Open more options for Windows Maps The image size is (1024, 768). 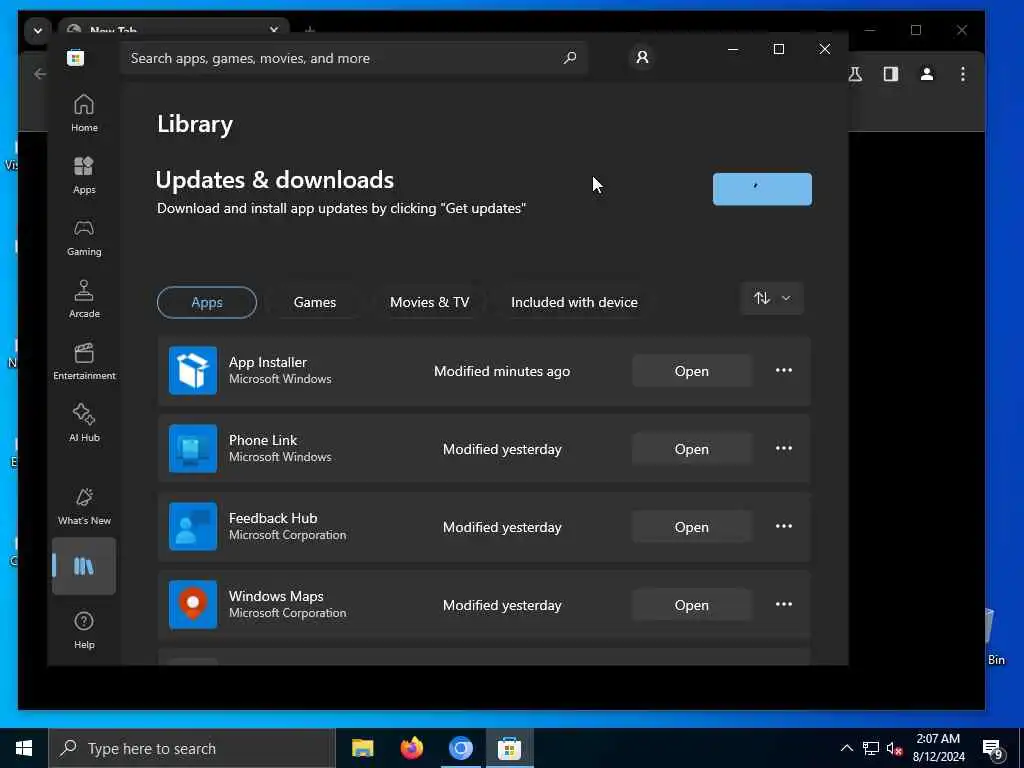(784, 605)
